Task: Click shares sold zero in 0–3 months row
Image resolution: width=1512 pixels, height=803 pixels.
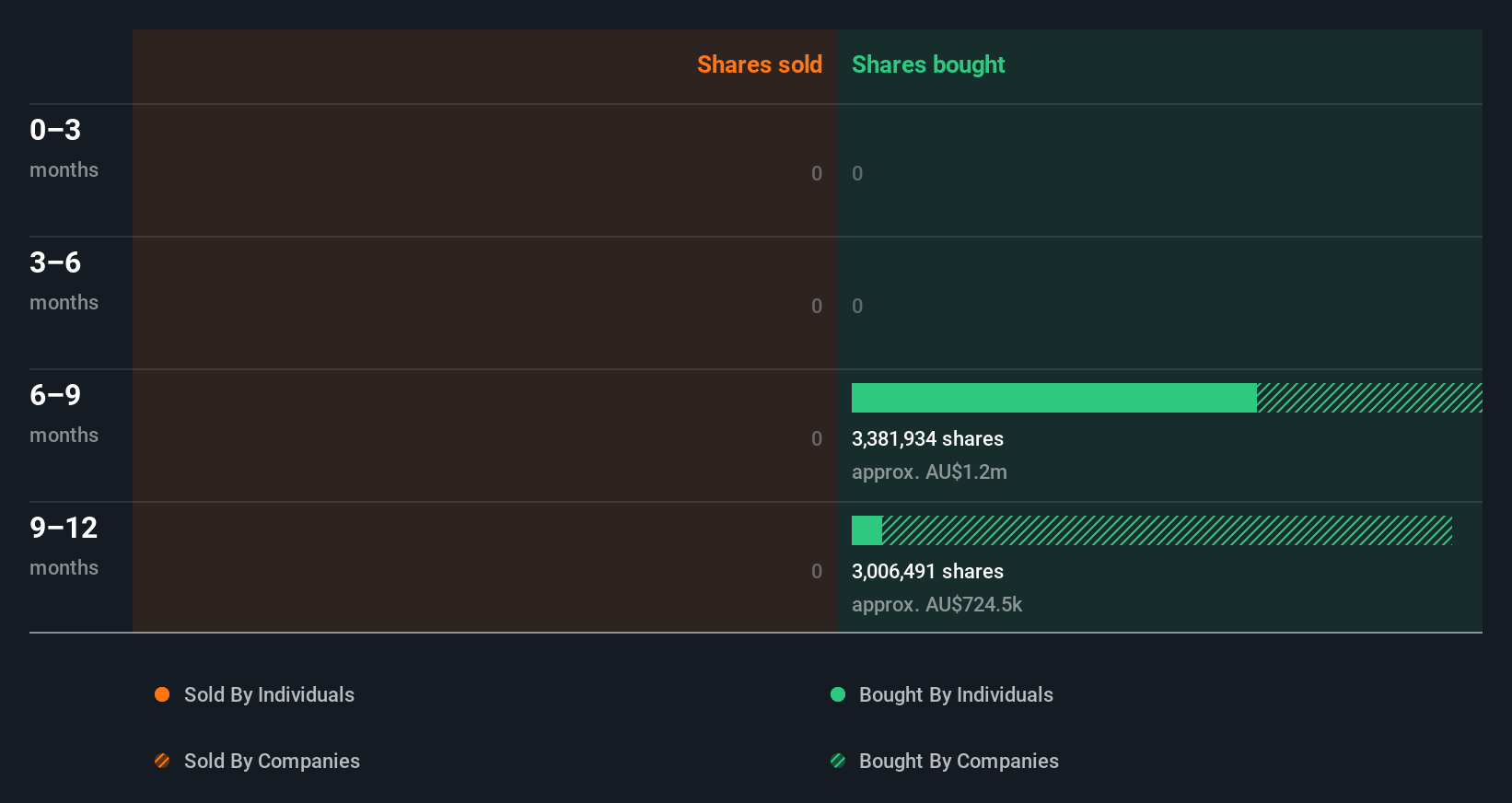Action: 817,173
